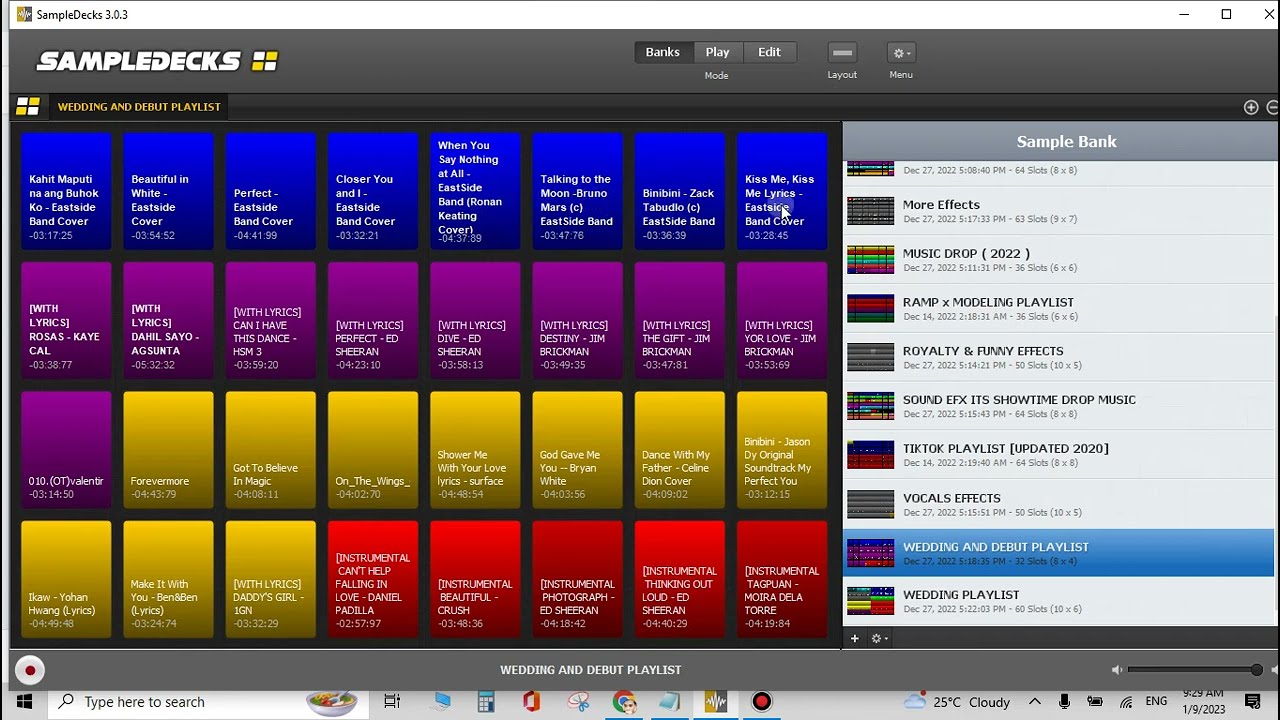Select VOCALS EFFECTS bank

coord(1060,504)
